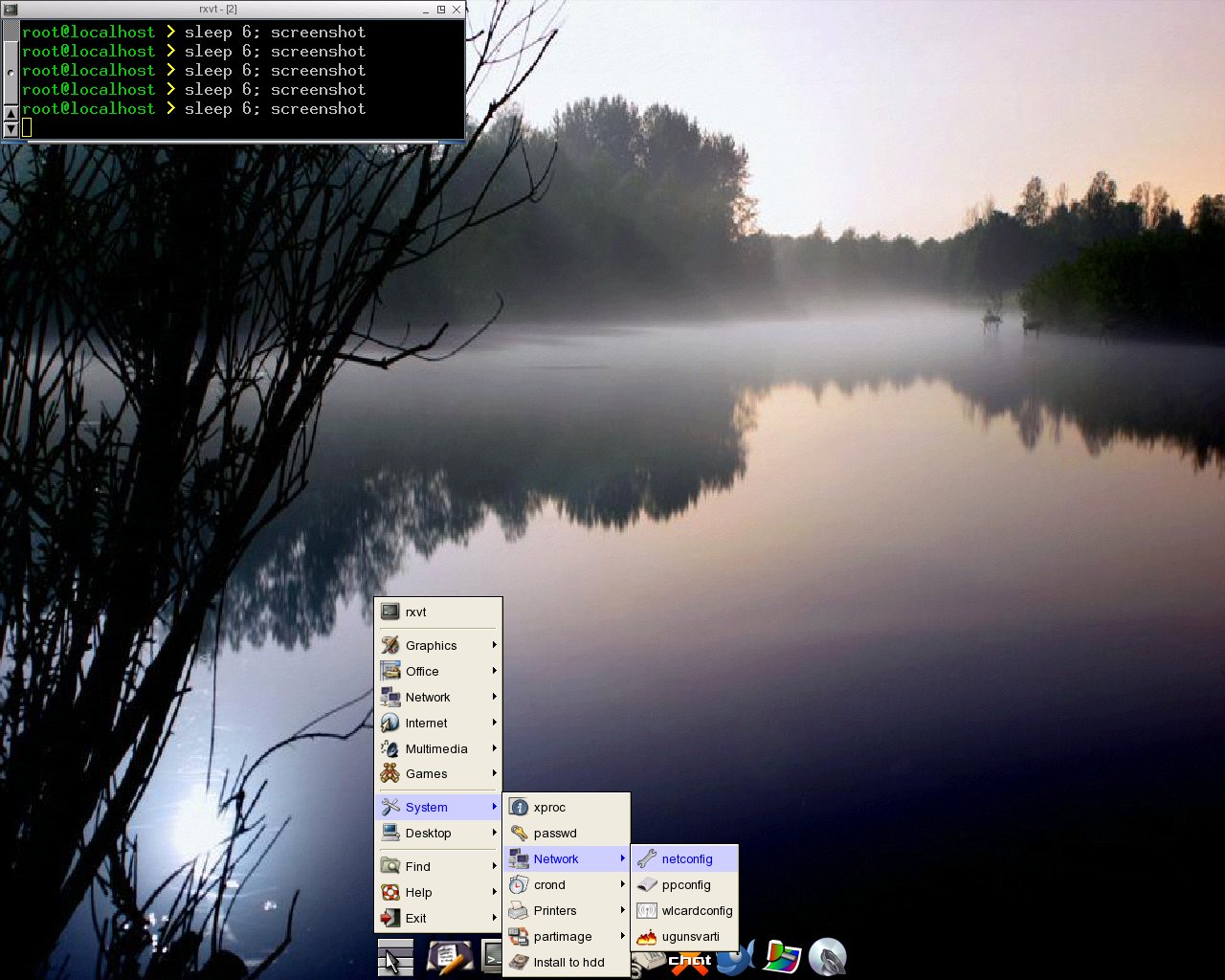The height and width of the screenshot is (980, 1225).
Task: Launch the blue fish dock icon
Action: coord(736,957)
